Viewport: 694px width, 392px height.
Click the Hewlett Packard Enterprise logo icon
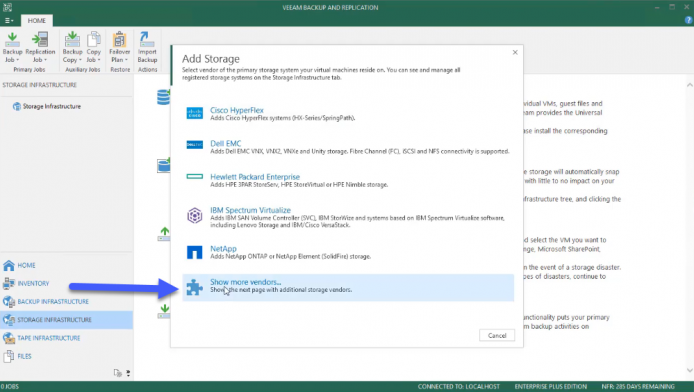(x=194, y=176)
